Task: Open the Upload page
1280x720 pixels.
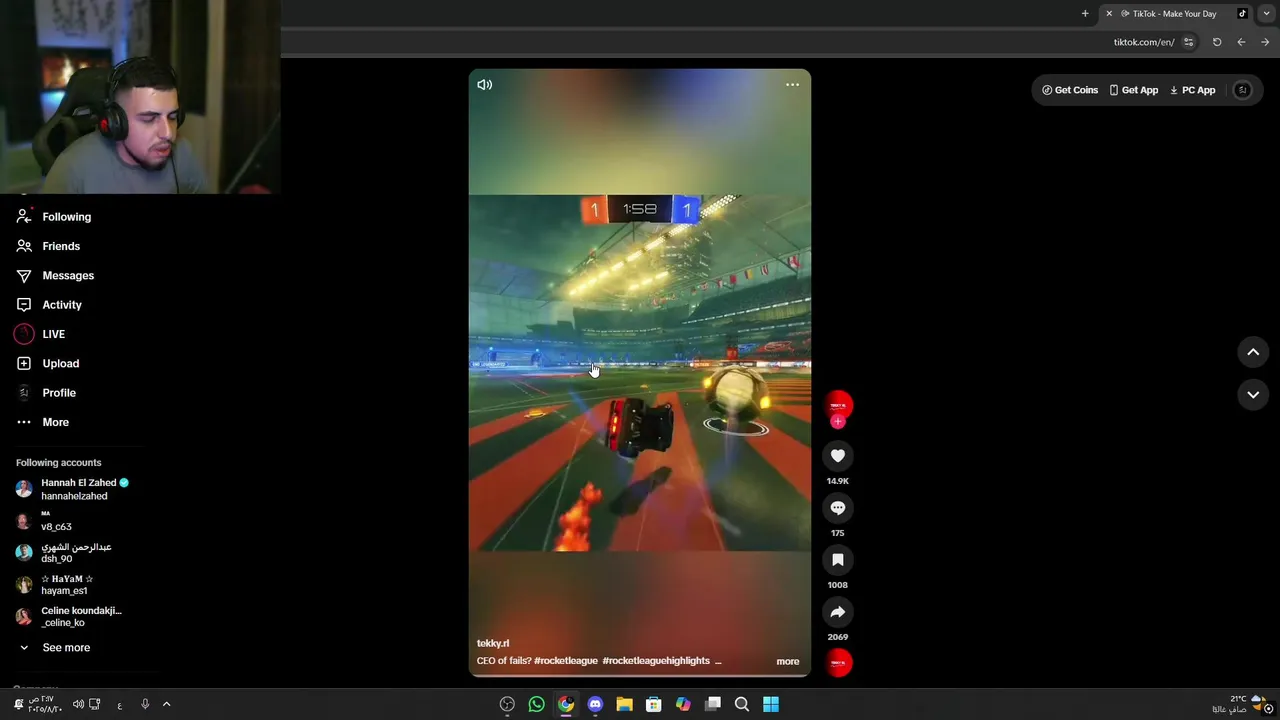Action: tap(47, 363)
